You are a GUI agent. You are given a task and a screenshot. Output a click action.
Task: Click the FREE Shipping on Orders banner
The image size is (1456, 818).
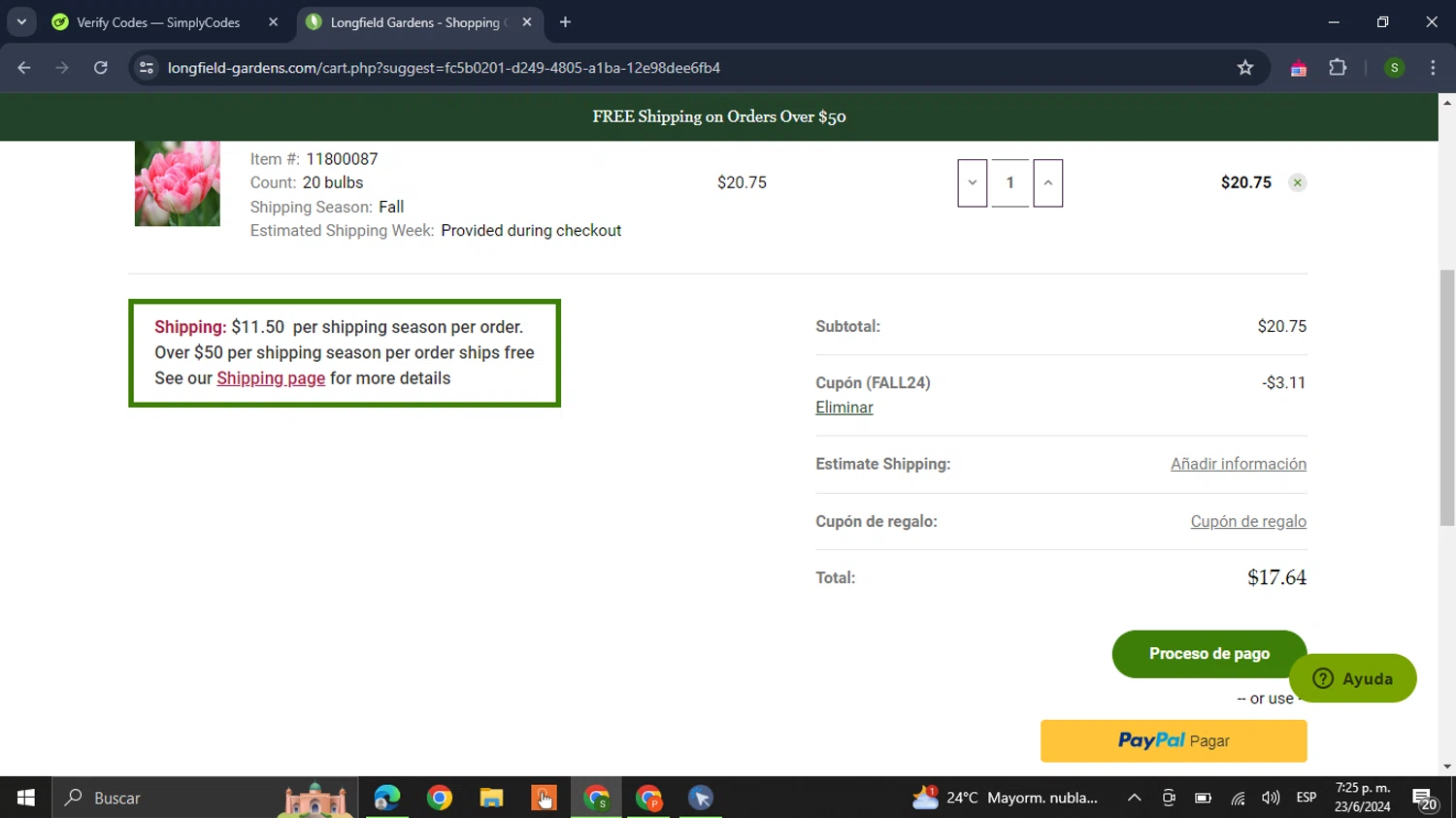tap(719, 116)
